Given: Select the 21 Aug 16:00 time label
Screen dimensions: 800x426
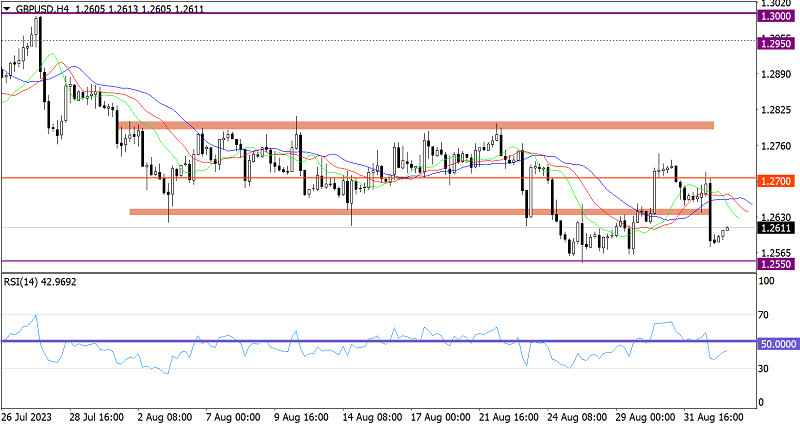Looking at the screenshot, I should 509,417.
